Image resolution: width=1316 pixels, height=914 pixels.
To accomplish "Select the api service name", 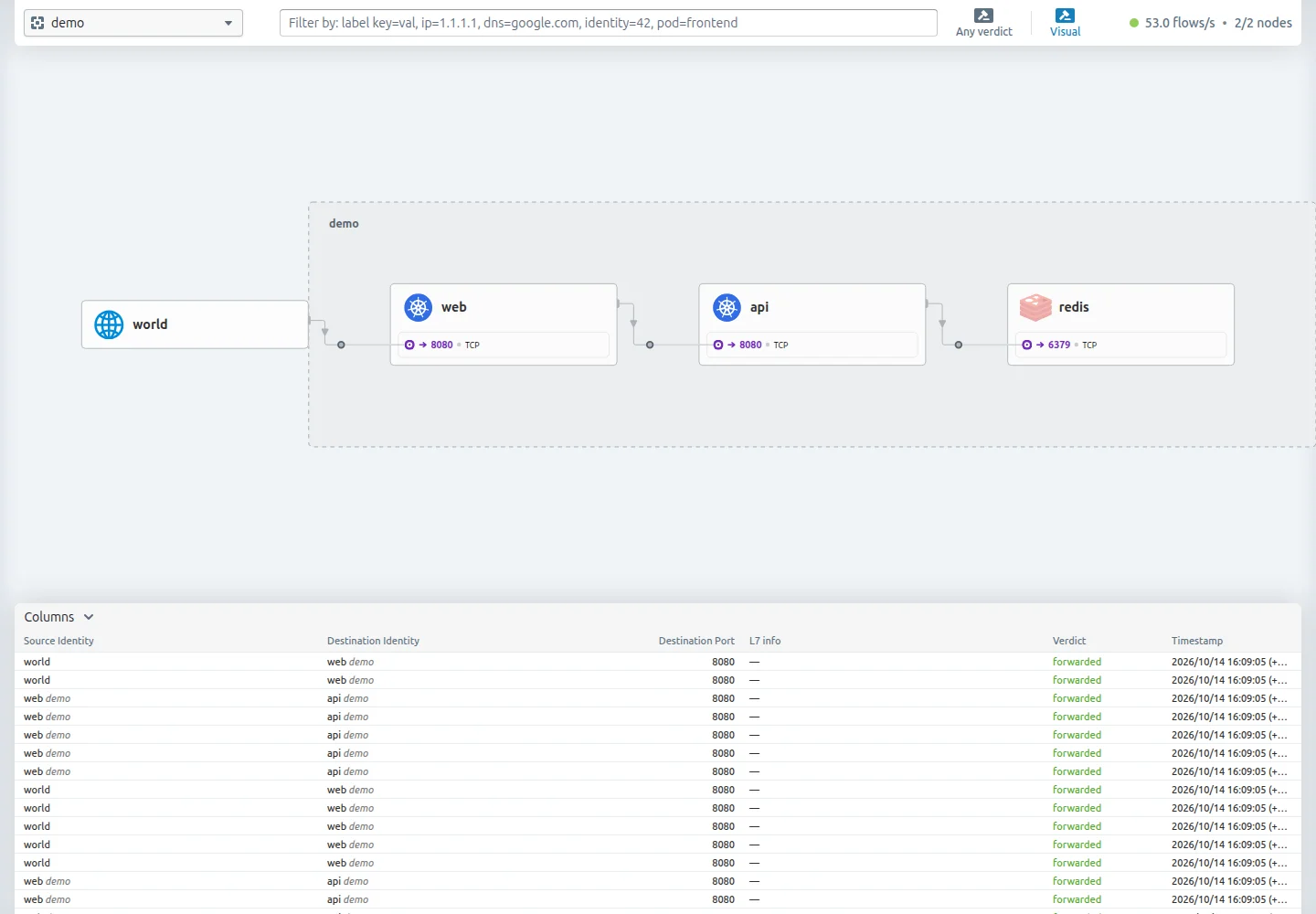I will pyautogui.click(x=759, y=307).
